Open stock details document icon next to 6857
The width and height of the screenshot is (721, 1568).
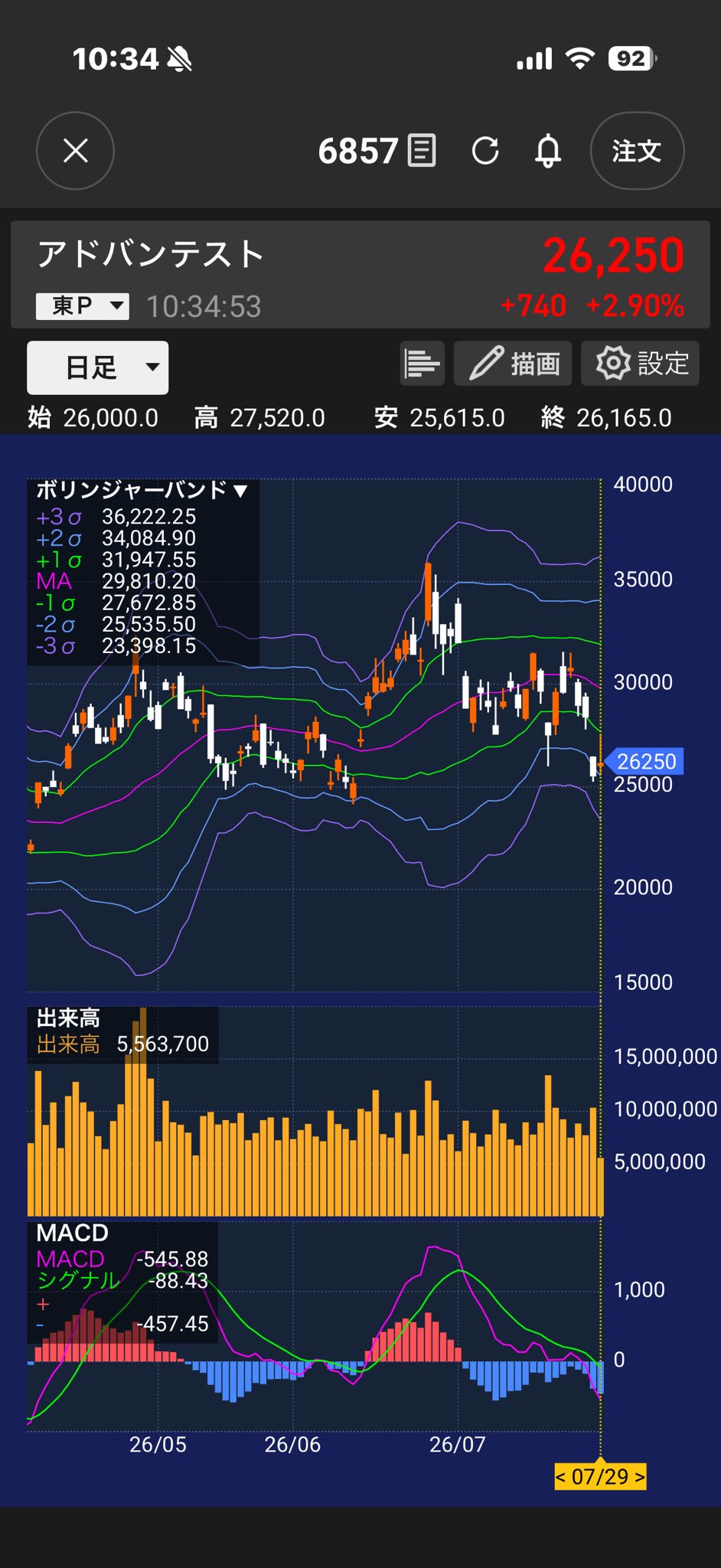click(x=422, y=151)
